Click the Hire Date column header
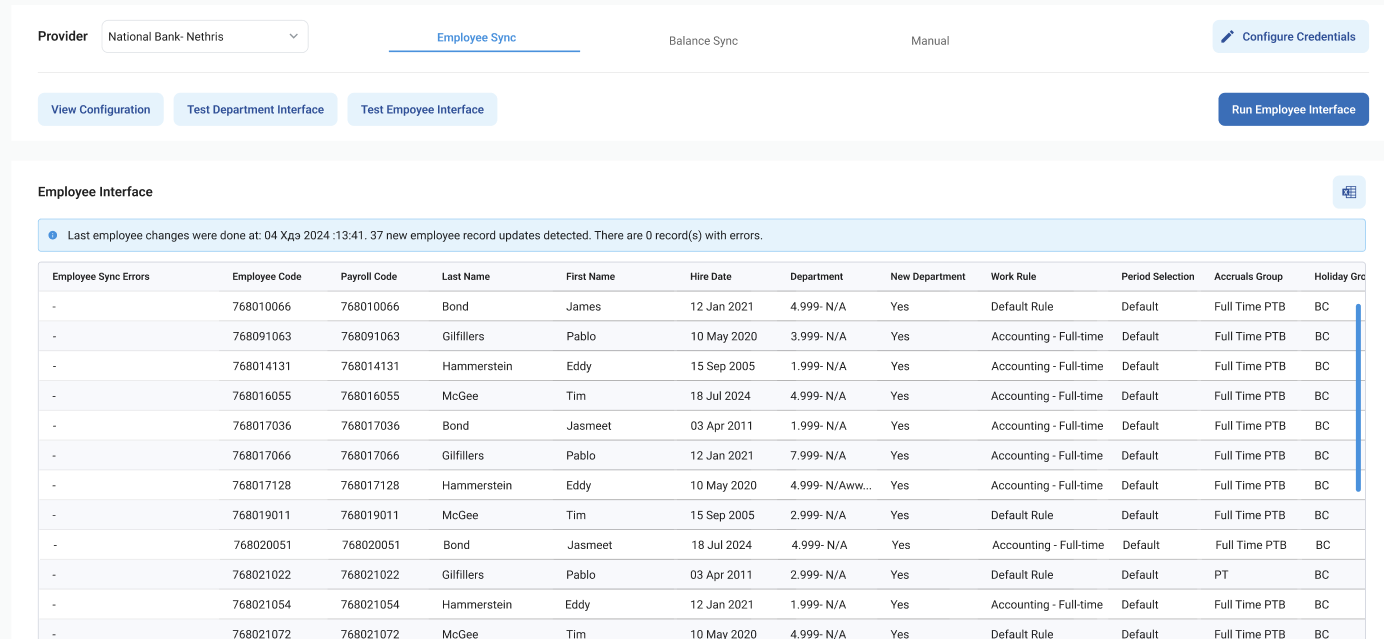Image resolution: width=1384 pixels, height=639 pixels. [x=710, y=277]
